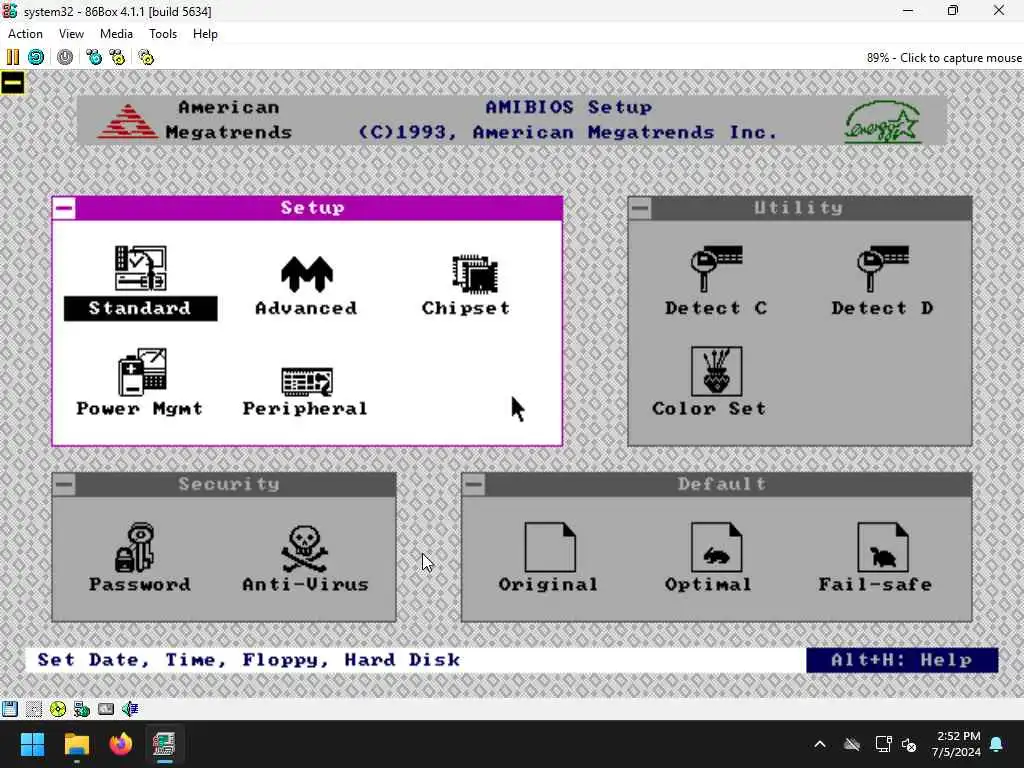1024x768 pixels.
Task: Open the notification bell
Action: point(997,744)
